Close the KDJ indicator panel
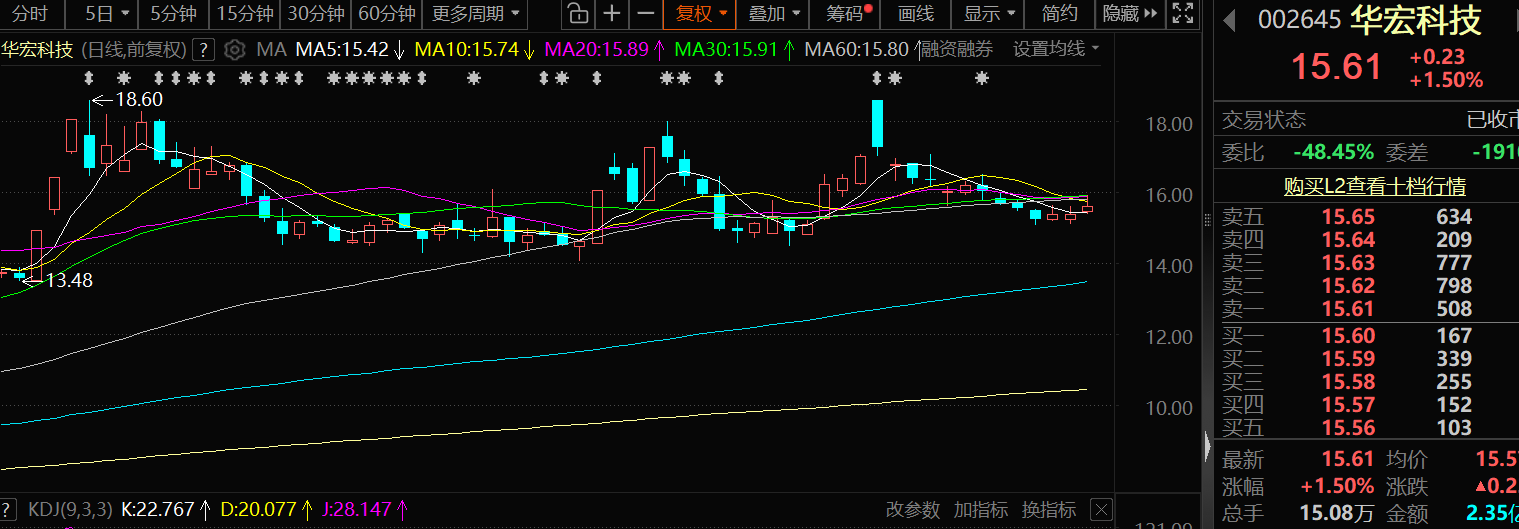This screenshot has height=529, width=1519. coord(1100,510)
